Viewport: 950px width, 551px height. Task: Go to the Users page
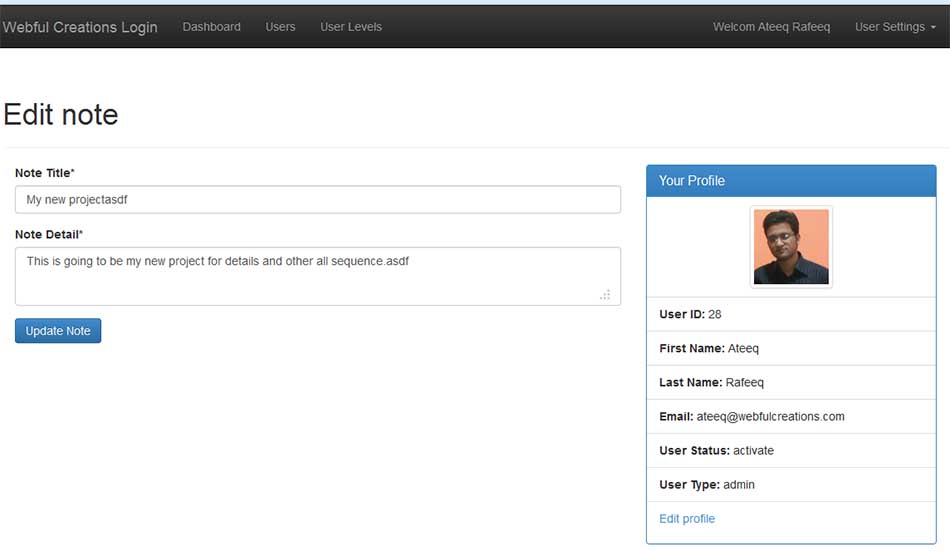click(280, 27)
